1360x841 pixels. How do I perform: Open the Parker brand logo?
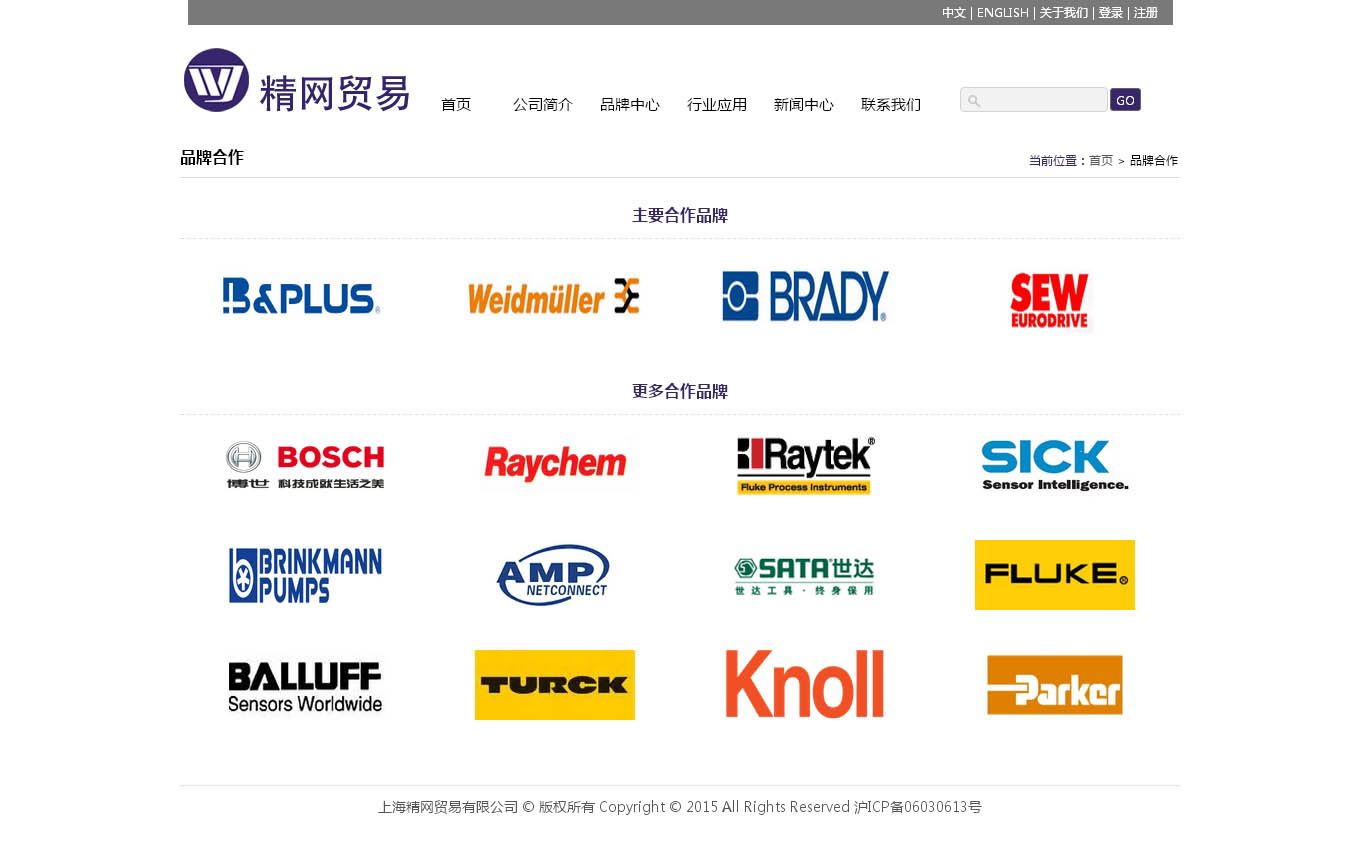1055,685
